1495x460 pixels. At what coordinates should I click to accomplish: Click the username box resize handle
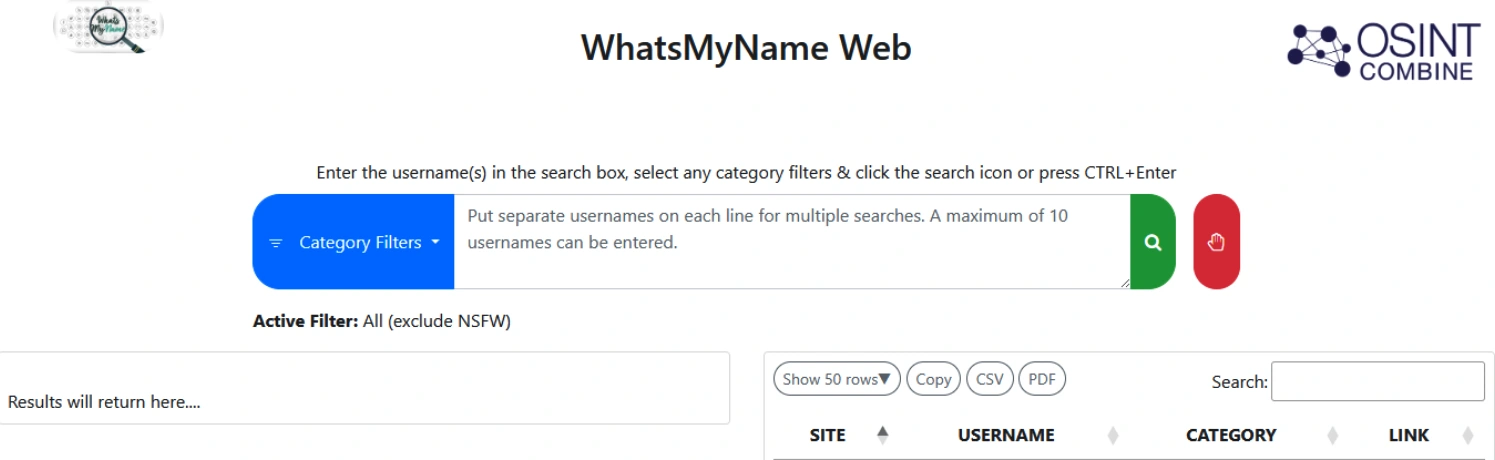1124,283
